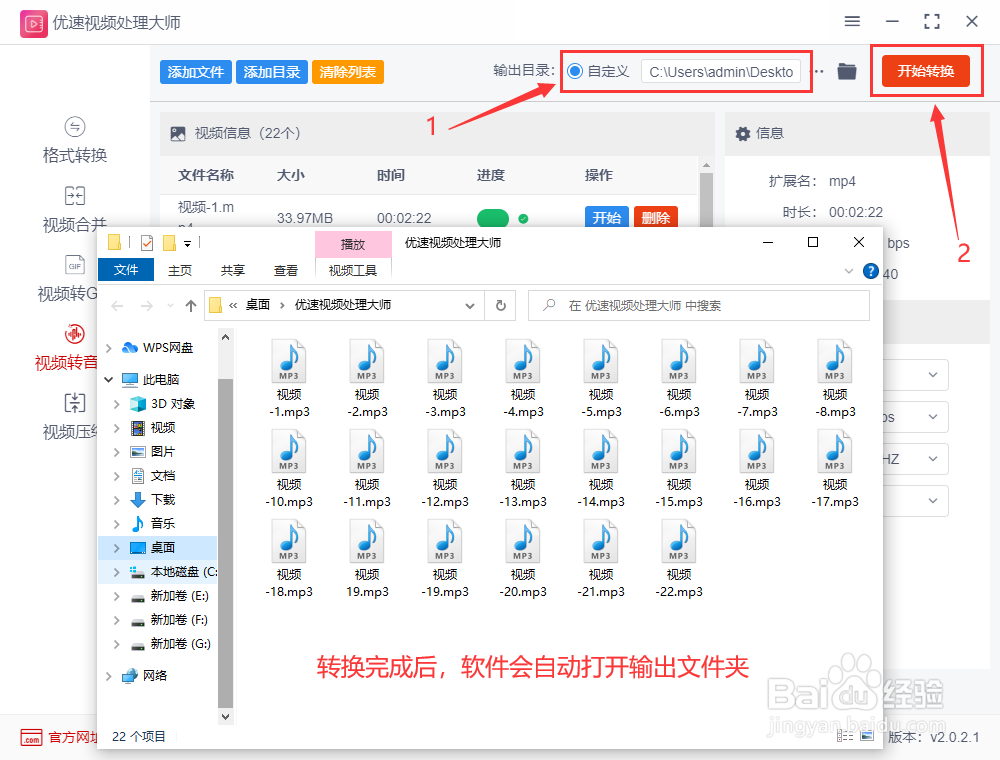
Task: Select the 自定义 output directory radio button
Action: click(x=574, y=71)
